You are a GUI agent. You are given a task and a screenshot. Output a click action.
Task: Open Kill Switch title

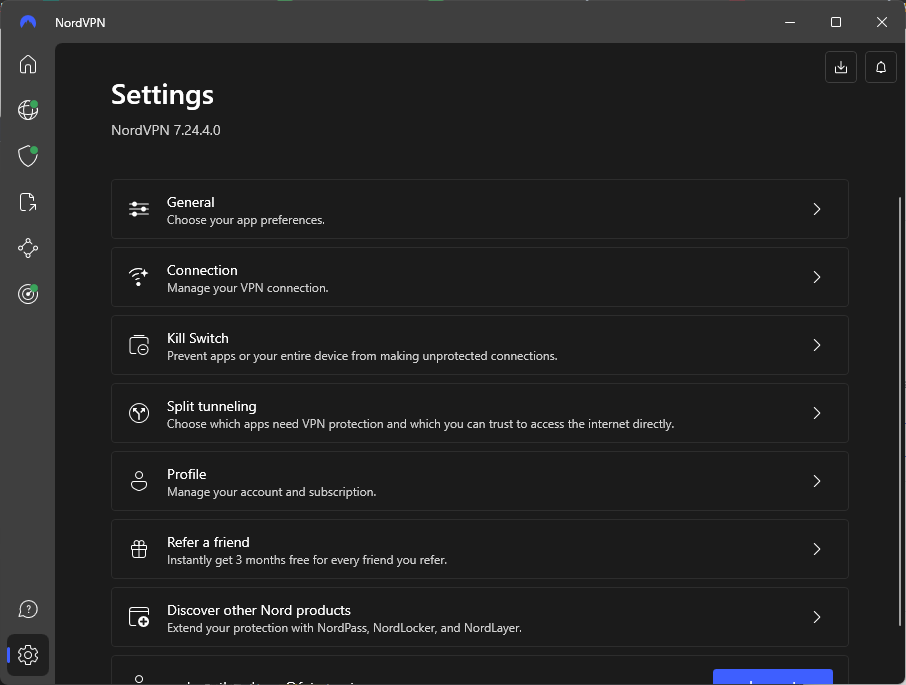click(198, 338)
